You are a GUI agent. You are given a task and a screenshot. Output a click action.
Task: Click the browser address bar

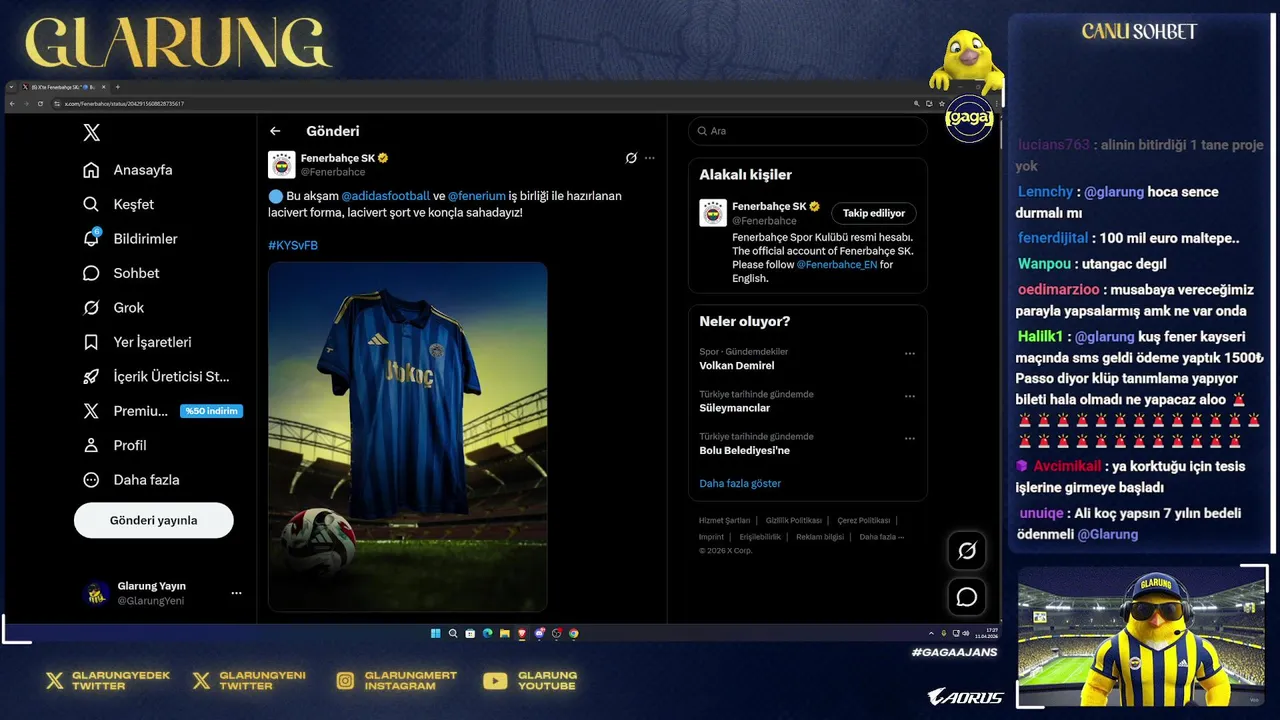[480, 104]
